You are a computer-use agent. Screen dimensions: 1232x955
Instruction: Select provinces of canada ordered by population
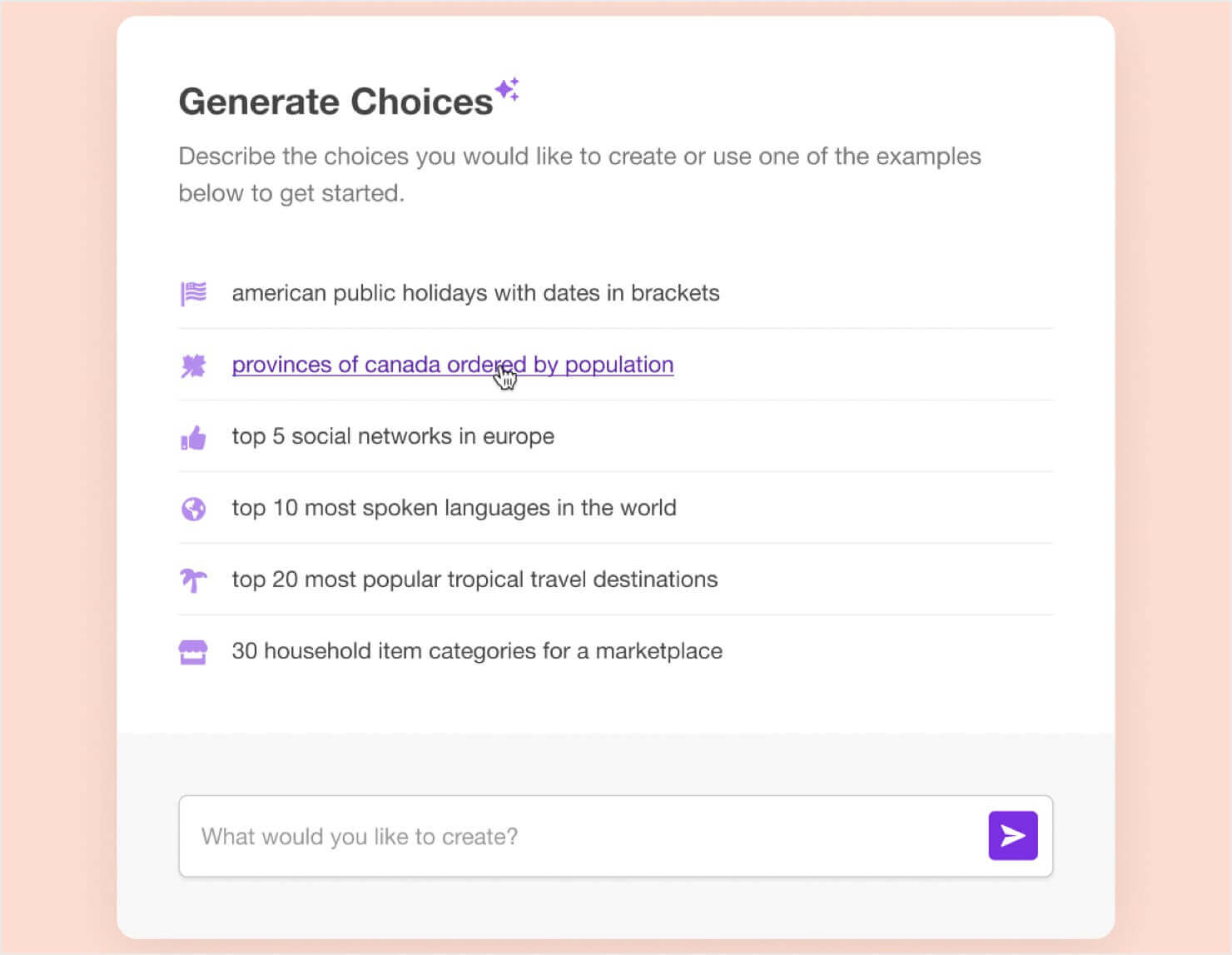(x=452, y=365)
